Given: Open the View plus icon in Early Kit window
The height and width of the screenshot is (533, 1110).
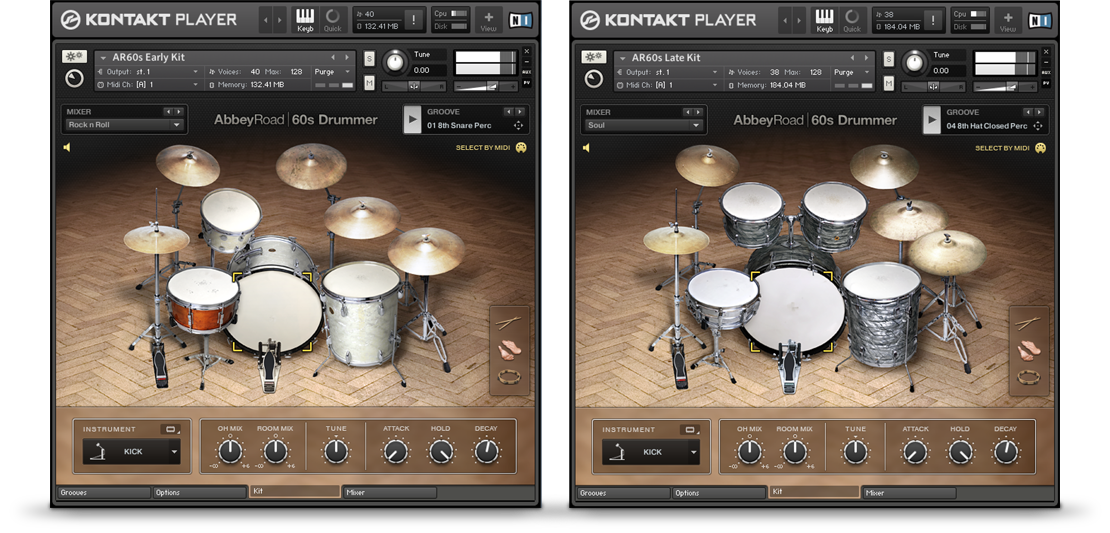Looking at the screenshot, I should [488, 20].
